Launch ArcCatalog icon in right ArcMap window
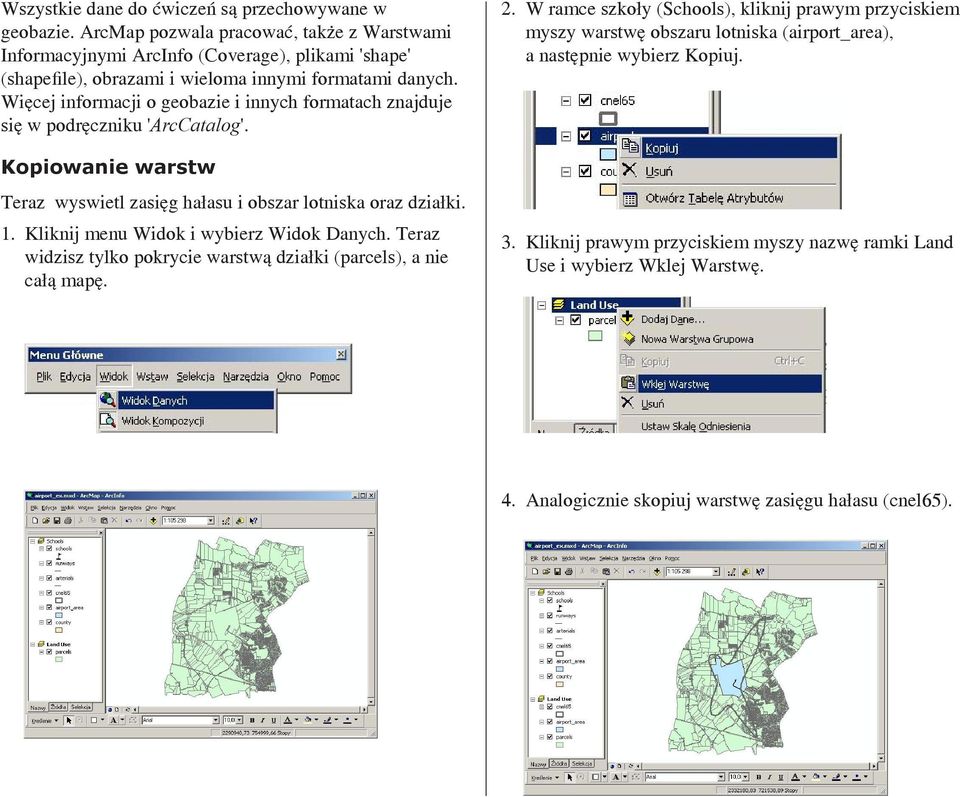 pos(746,572)
